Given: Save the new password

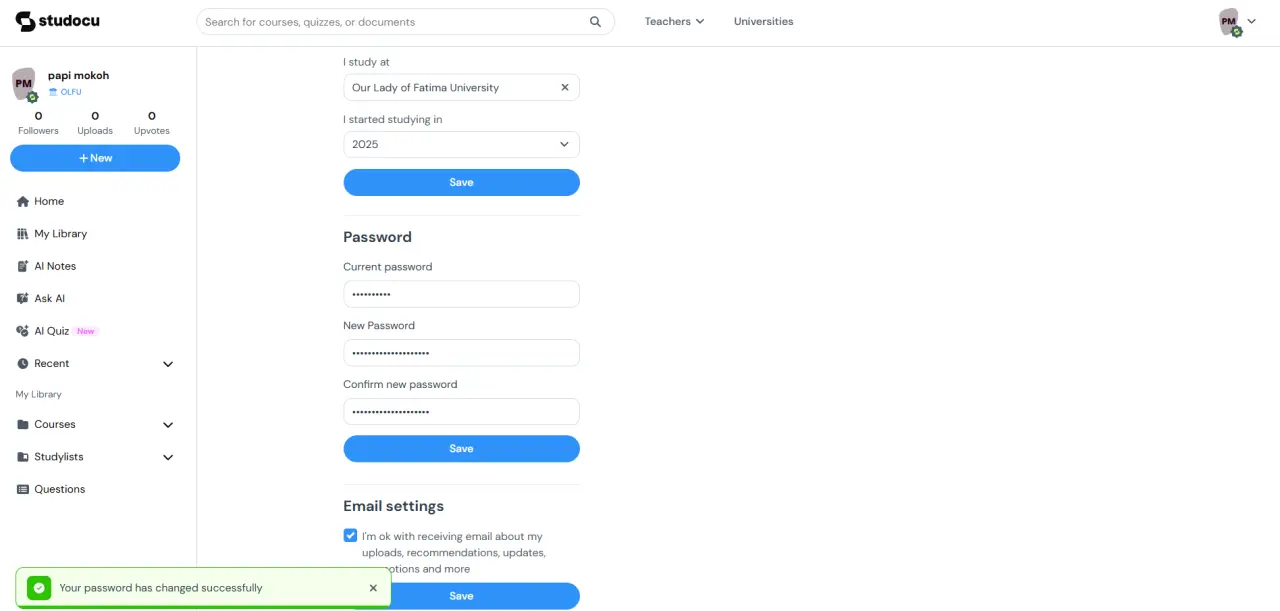Looking at the screenshot, I should pos(461,449).
